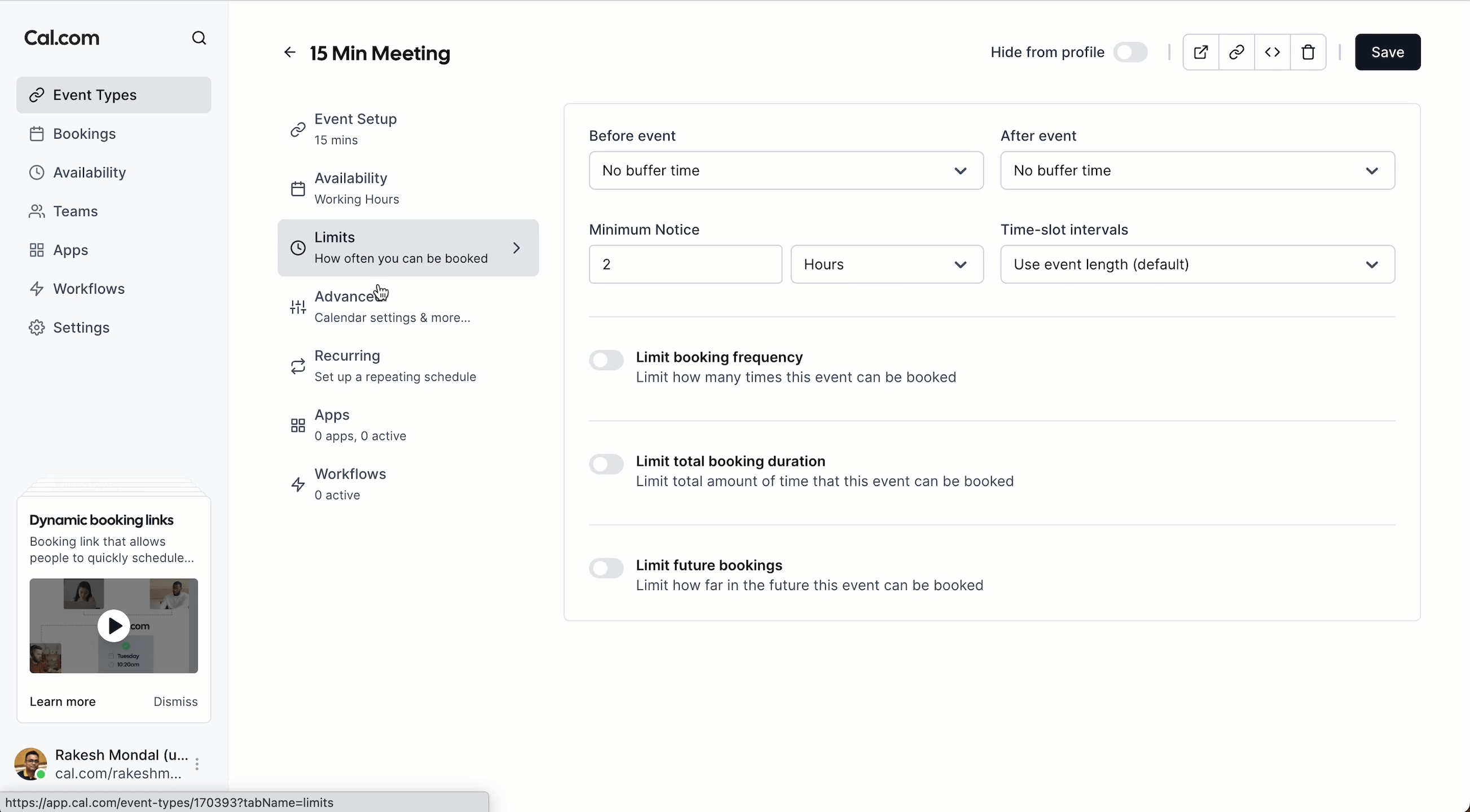Screen dimensions: 1470x812
Task: Turn on Limit total booking duration
Action: tap(606, 464)
